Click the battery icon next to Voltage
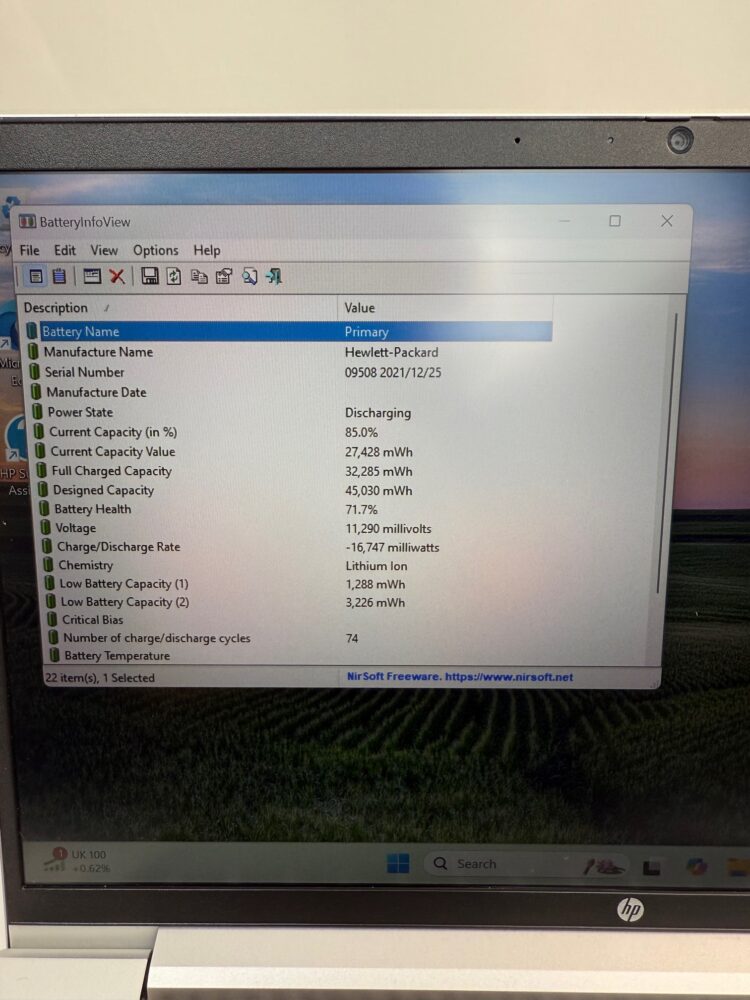The height and width of the screenshot is (1000, 750). [45, 527]
